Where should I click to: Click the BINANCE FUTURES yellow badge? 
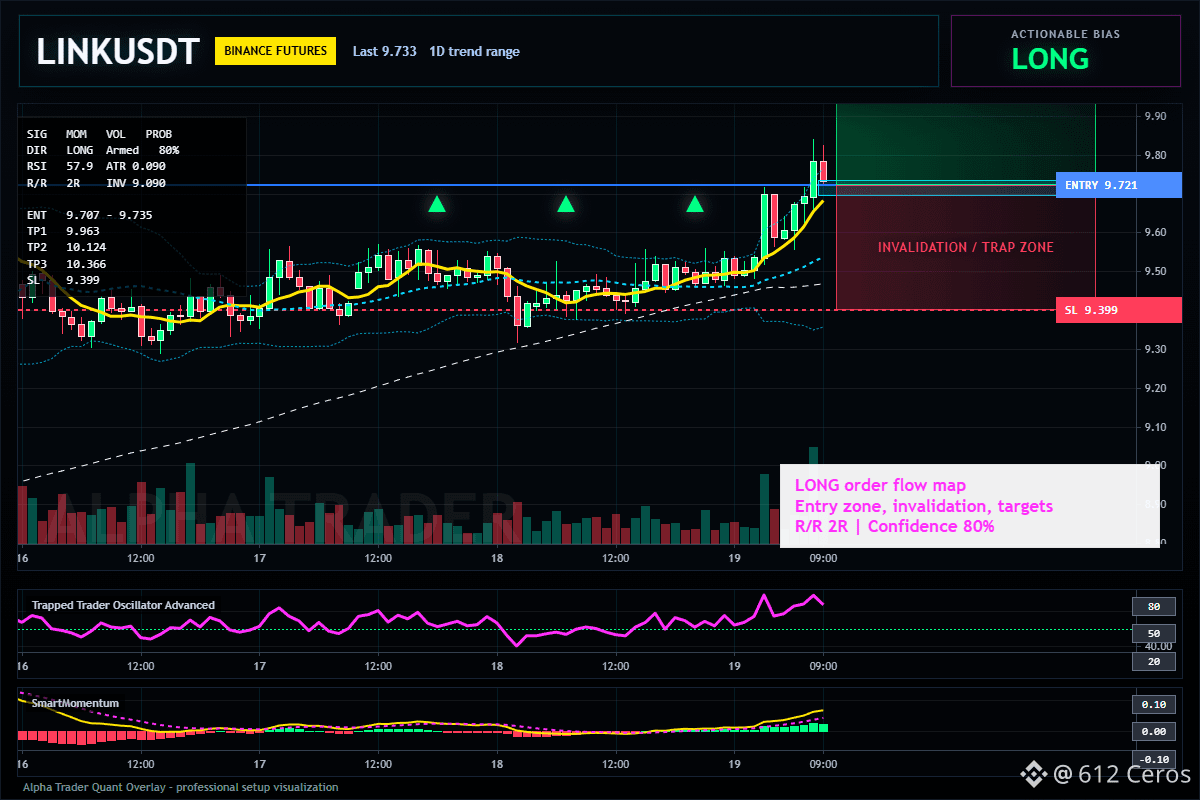(275, 50)
